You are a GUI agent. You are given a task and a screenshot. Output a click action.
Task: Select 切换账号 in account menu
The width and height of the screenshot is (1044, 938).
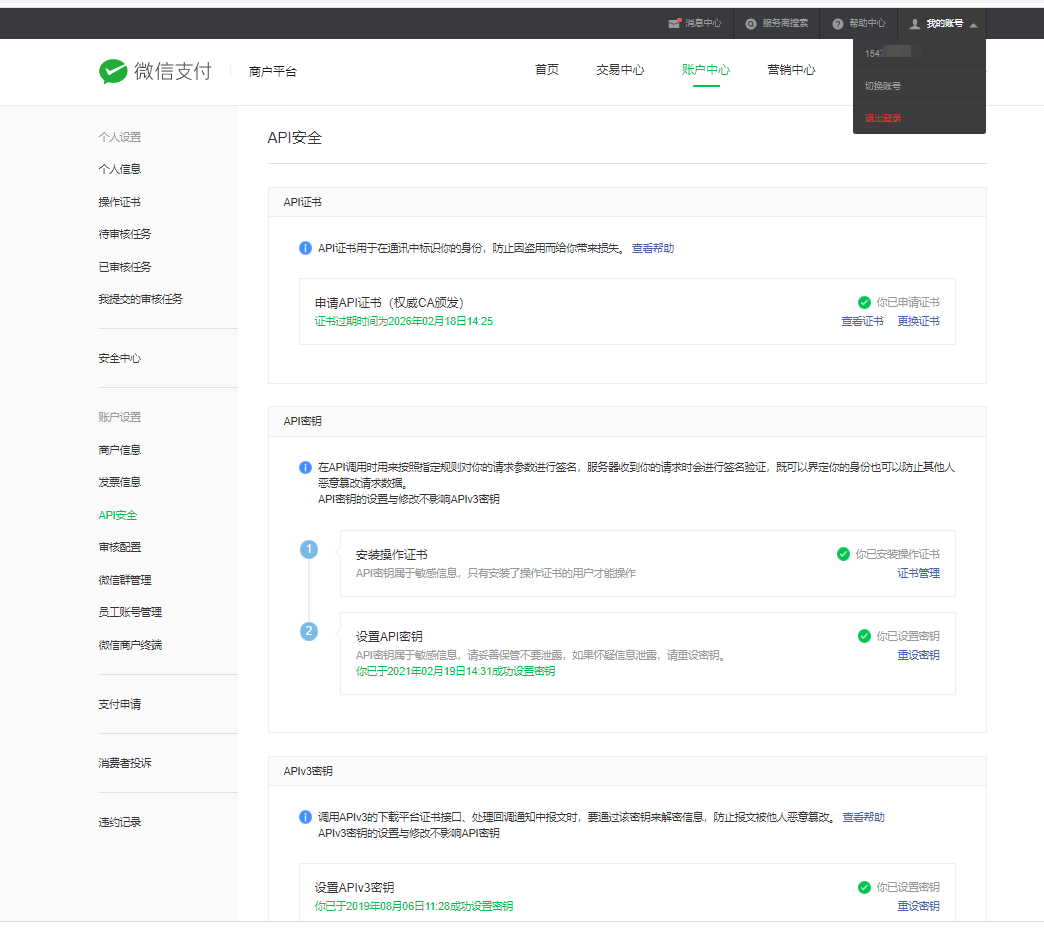click(x=883, y=86)
